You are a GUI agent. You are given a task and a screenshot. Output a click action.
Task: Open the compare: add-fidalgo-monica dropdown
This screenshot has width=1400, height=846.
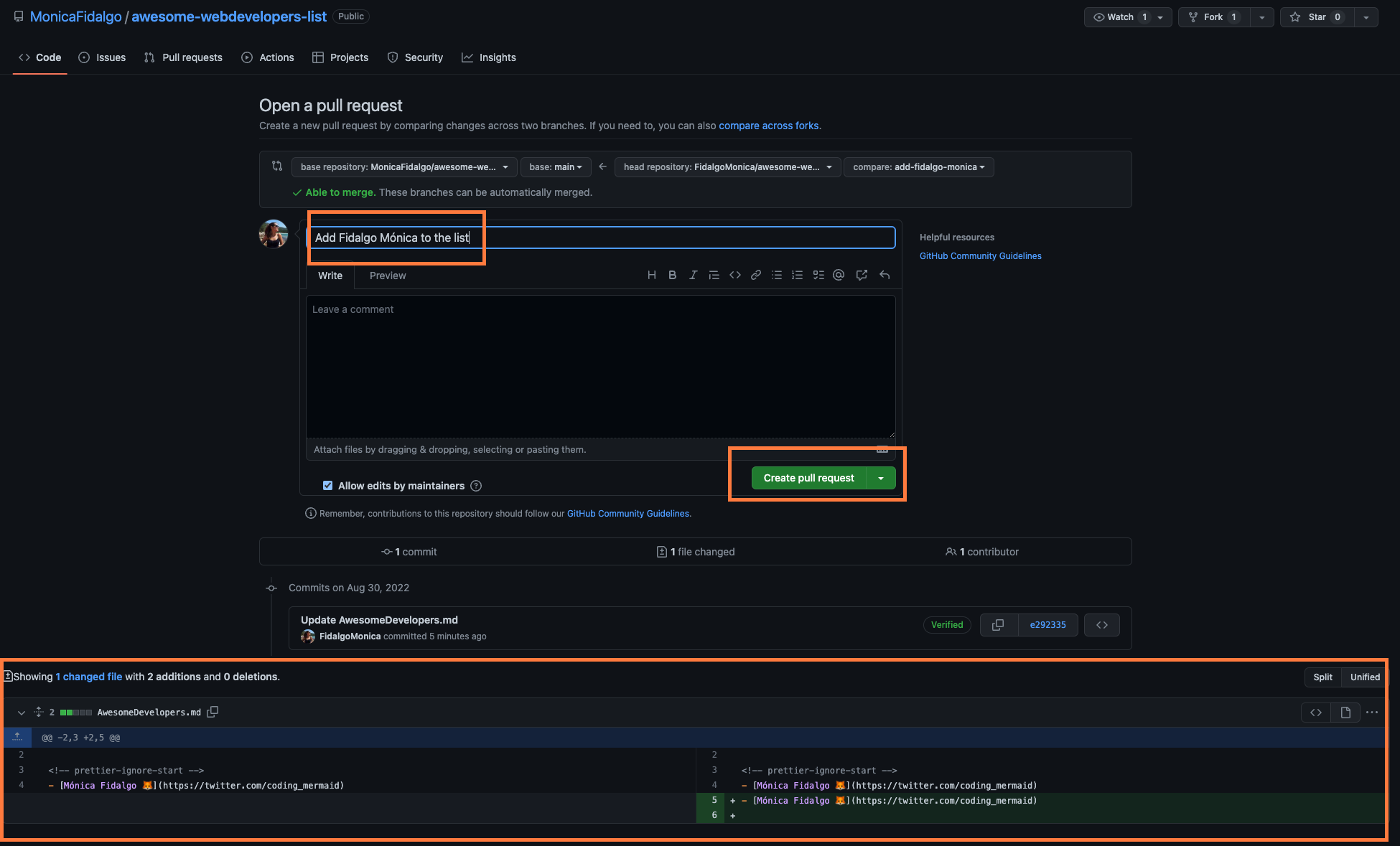tap(918, 167)
